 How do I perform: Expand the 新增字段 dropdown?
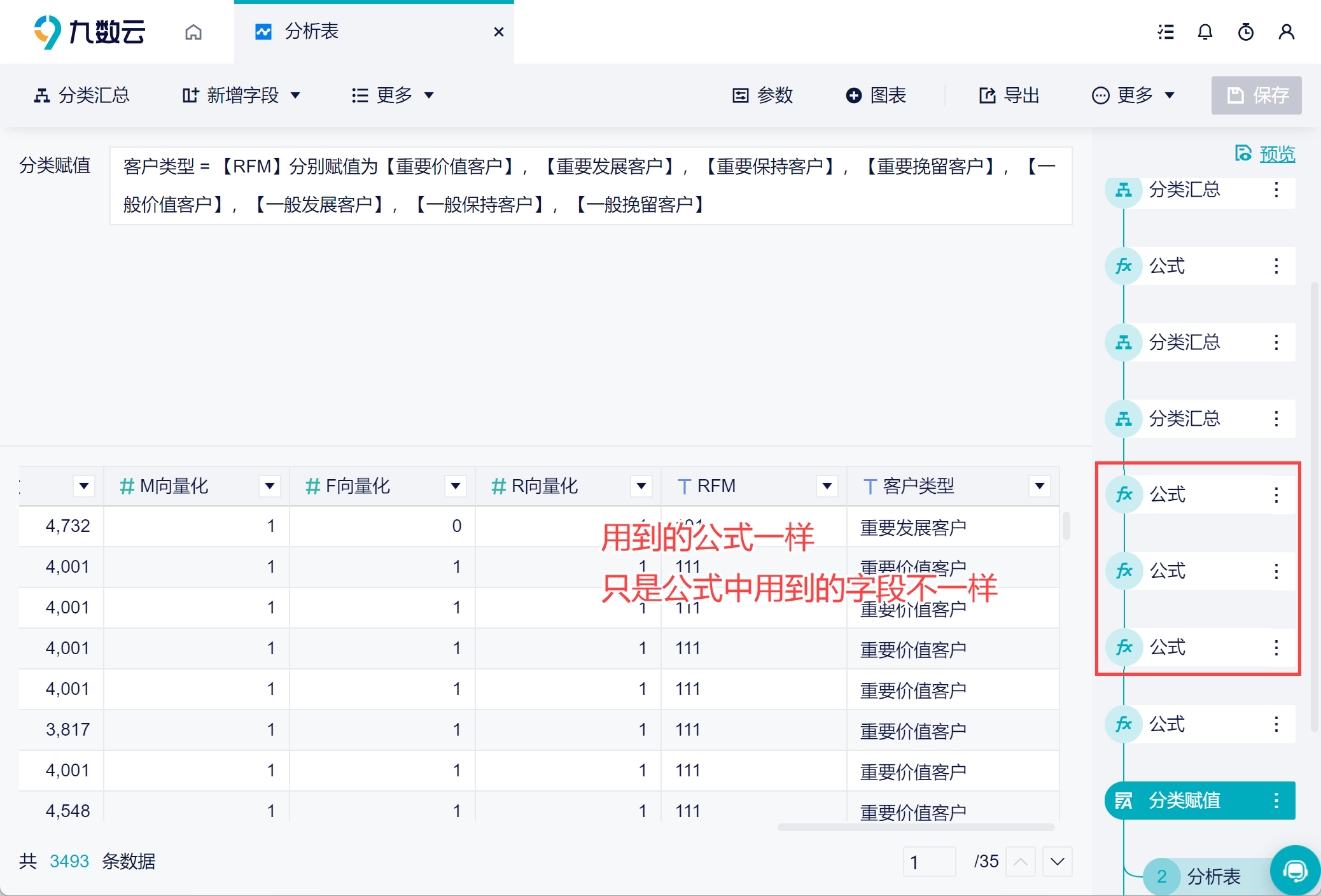click(x=241, y=95)
